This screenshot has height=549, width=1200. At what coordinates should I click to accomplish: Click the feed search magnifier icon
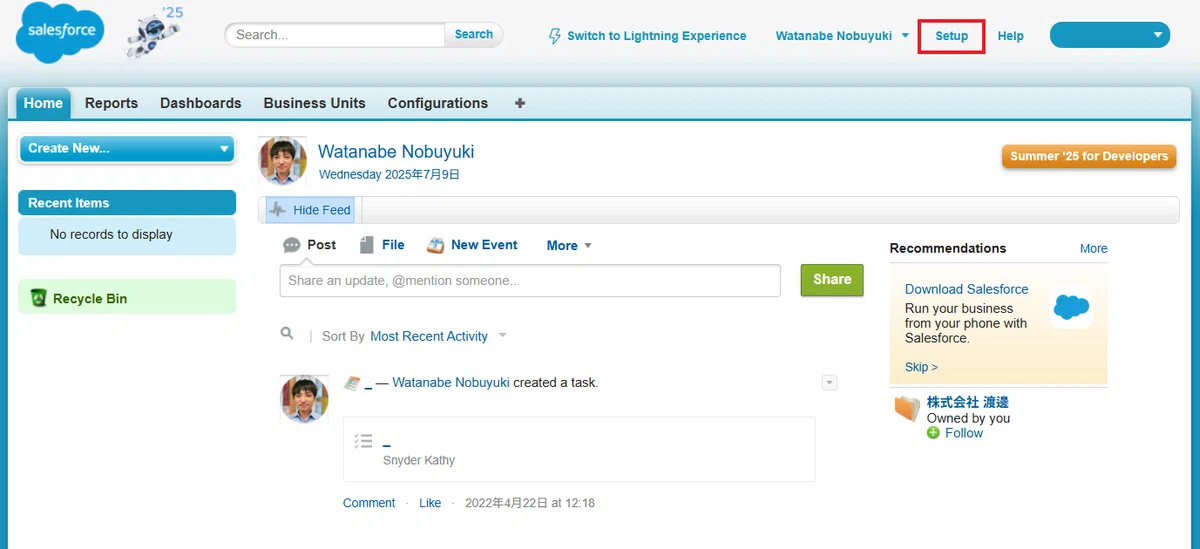287,334
